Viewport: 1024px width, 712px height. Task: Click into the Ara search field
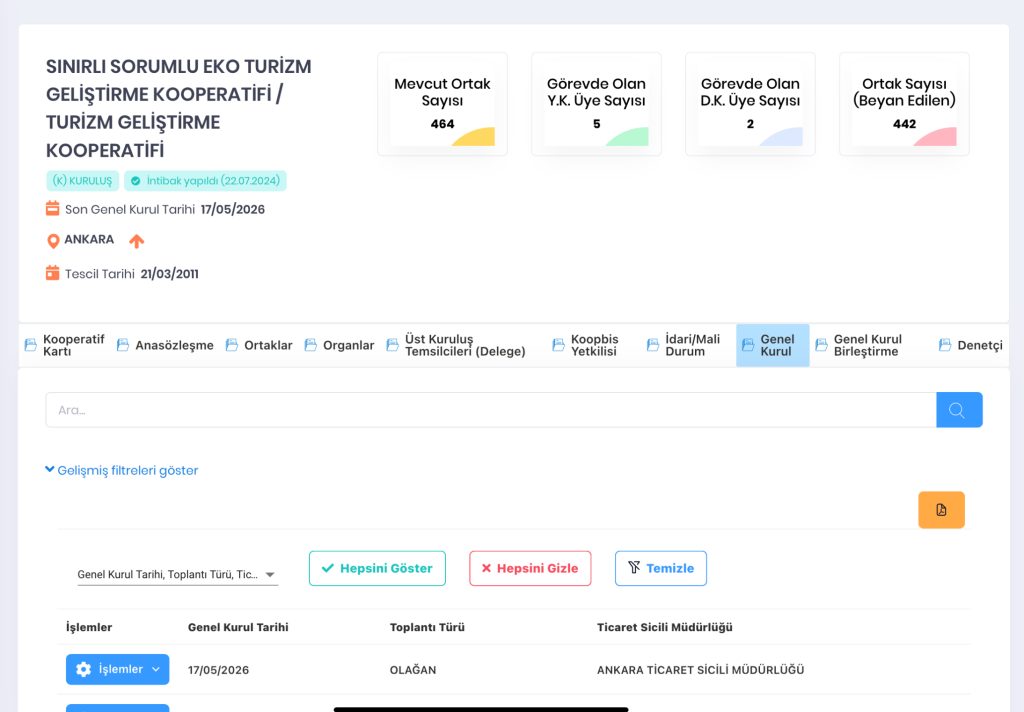tap(491, 410)
